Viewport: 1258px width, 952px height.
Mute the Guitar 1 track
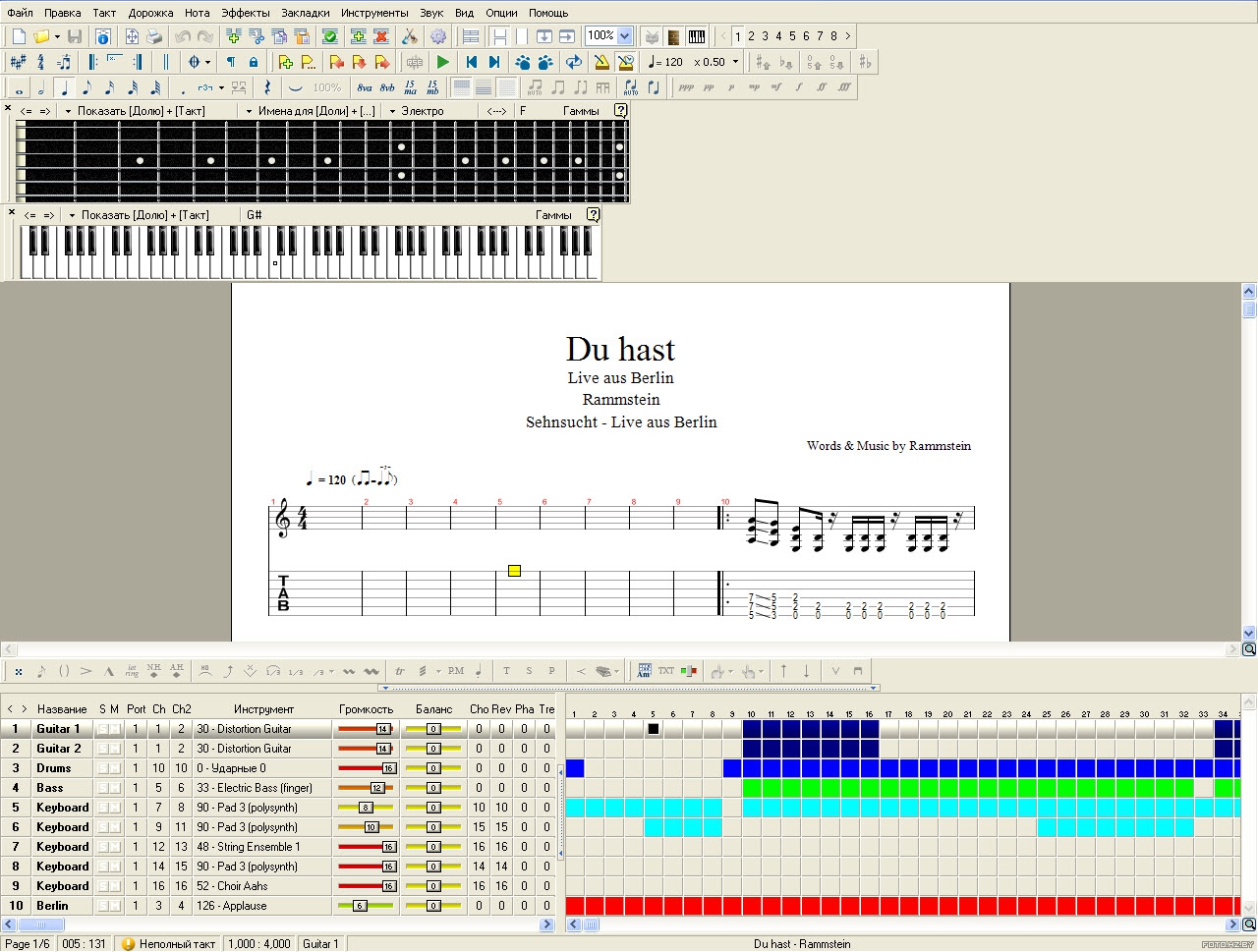pos(115,729)
